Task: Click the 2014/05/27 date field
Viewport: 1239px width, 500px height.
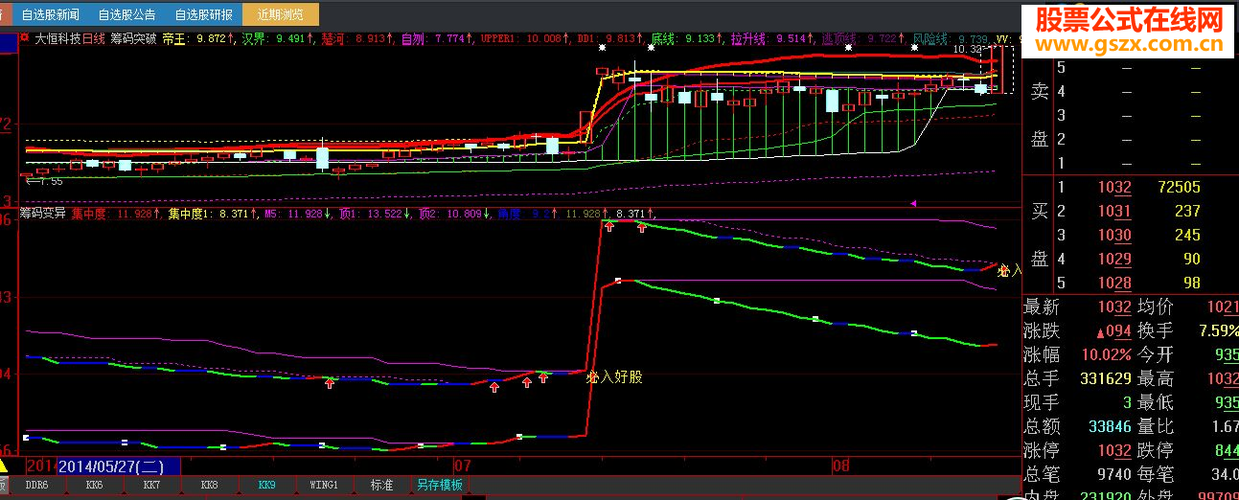Action: [119, 466]
